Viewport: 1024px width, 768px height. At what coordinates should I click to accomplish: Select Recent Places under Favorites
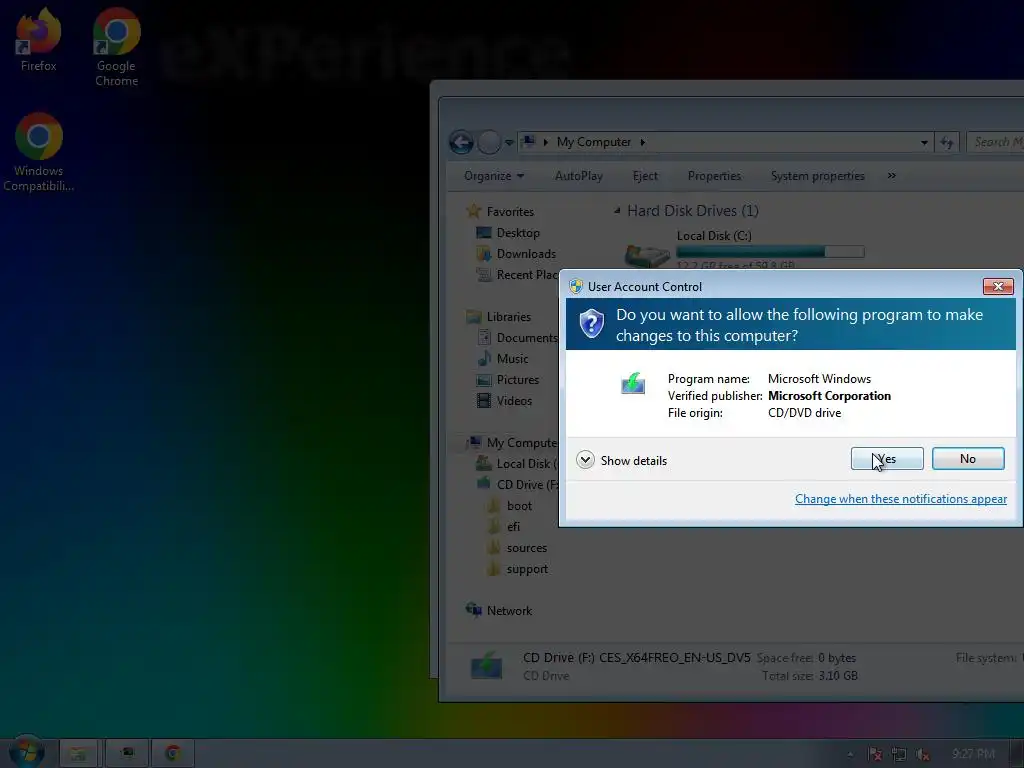[x=517, y=274]
